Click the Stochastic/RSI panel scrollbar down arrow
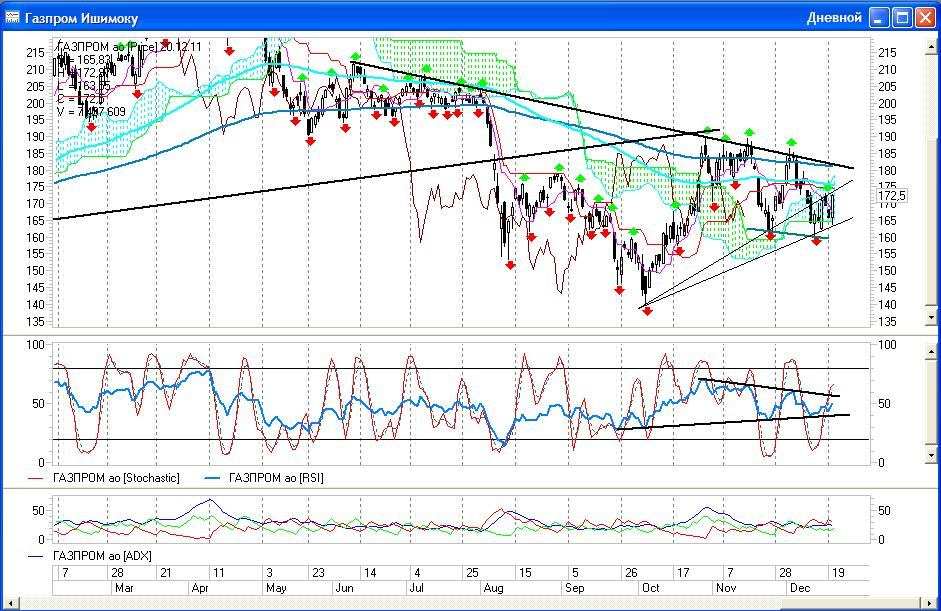Image resolution: width=941 pixels, height=611 pixels. tap(931, 456)
